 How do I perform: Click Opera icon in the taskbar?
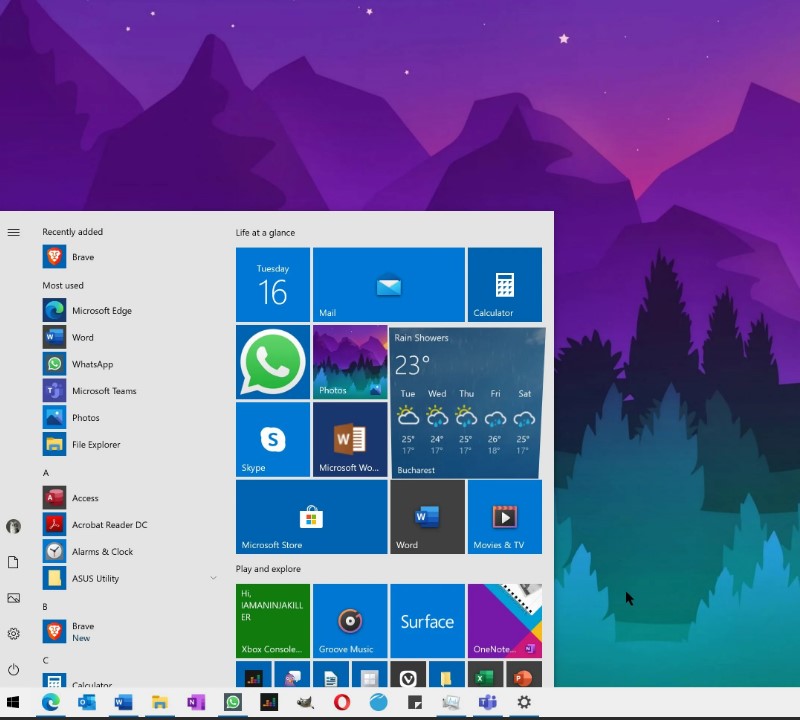pyautogui.click(x=342, y=703)
